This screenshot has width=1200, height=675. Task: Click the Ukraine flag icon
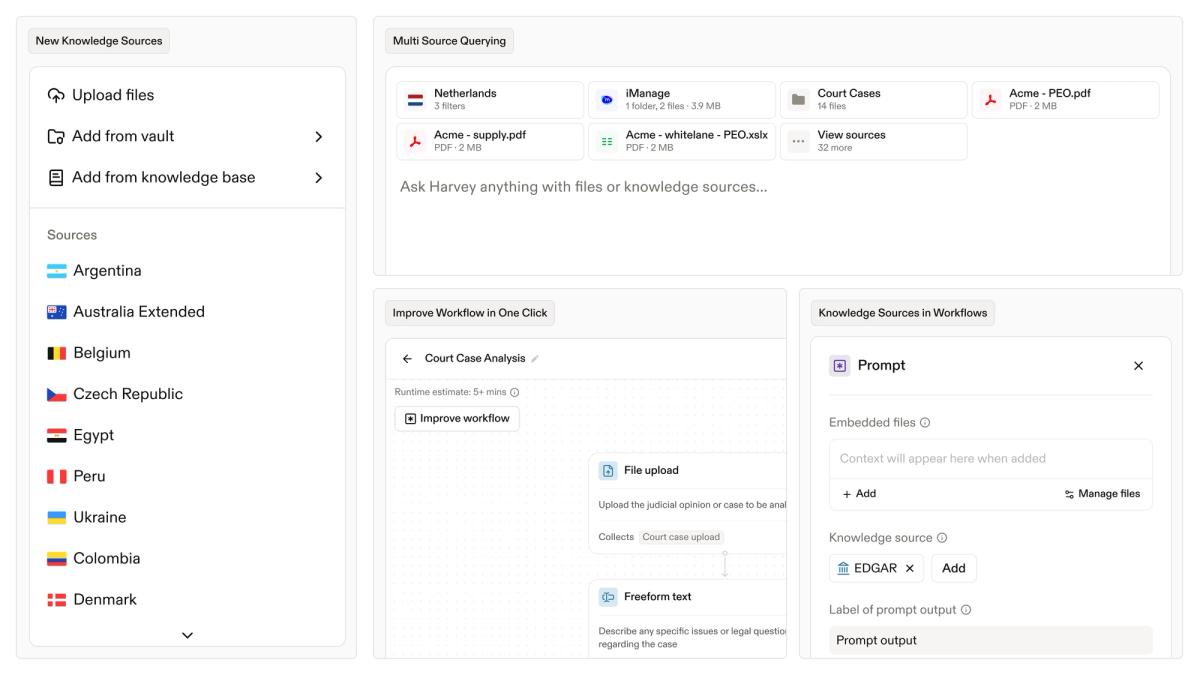[57, 517]
